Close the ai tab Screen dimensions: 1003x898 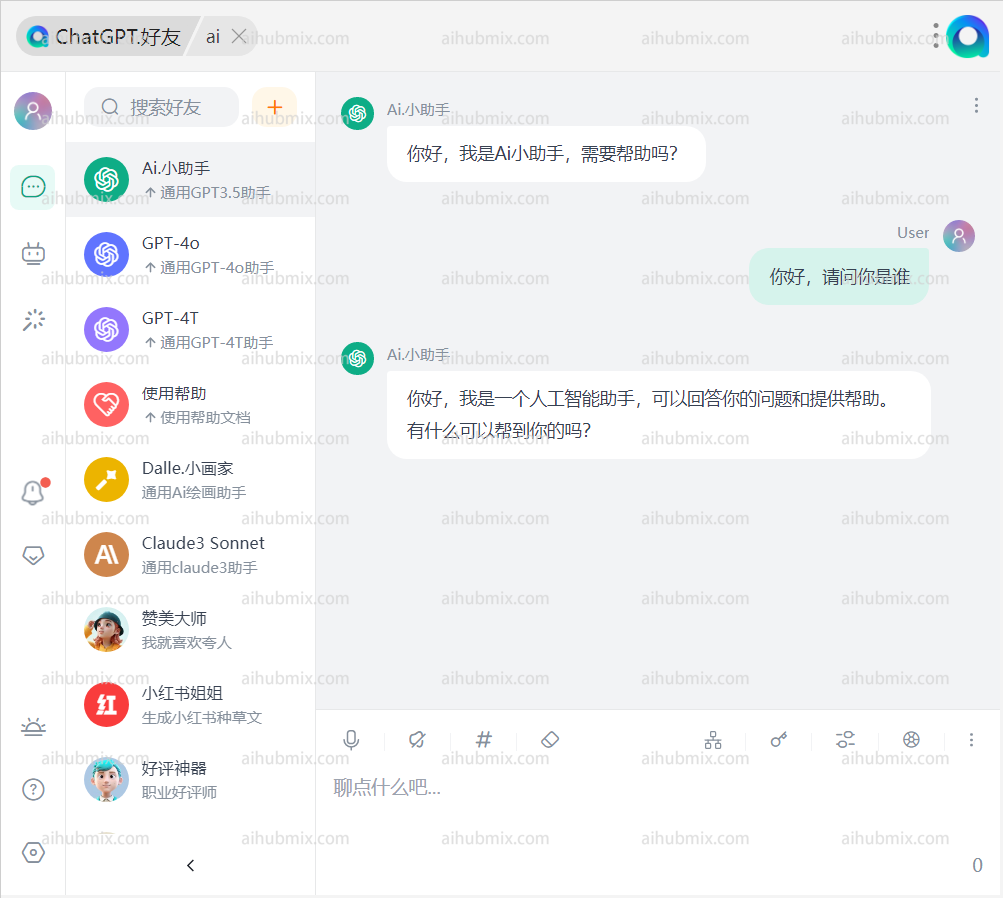pyautogui.click(x=239, y=36)
